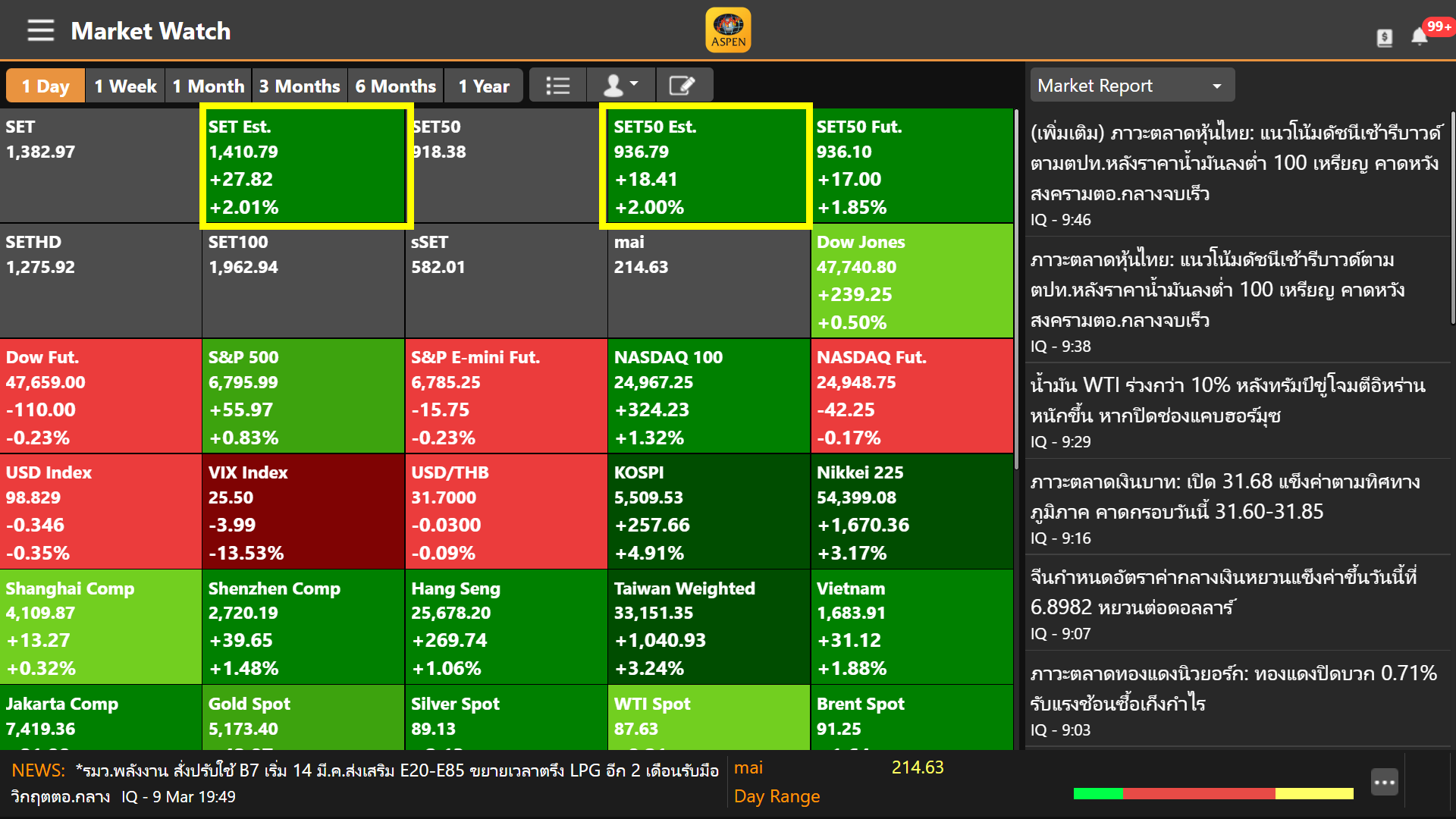The image size is (1456, 819).
Task: Open the dollar book icon
Action: (1384, 37)
